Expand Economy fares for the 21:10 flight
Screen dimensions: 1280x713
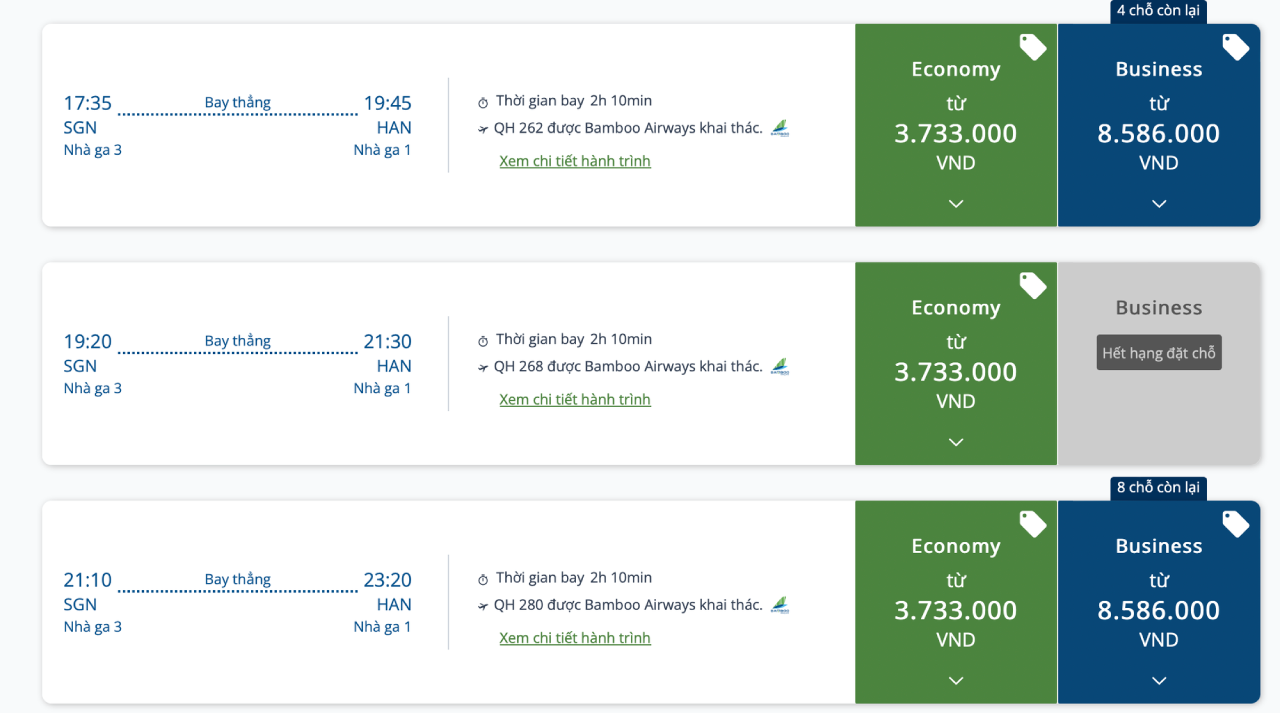click(956, 681)
